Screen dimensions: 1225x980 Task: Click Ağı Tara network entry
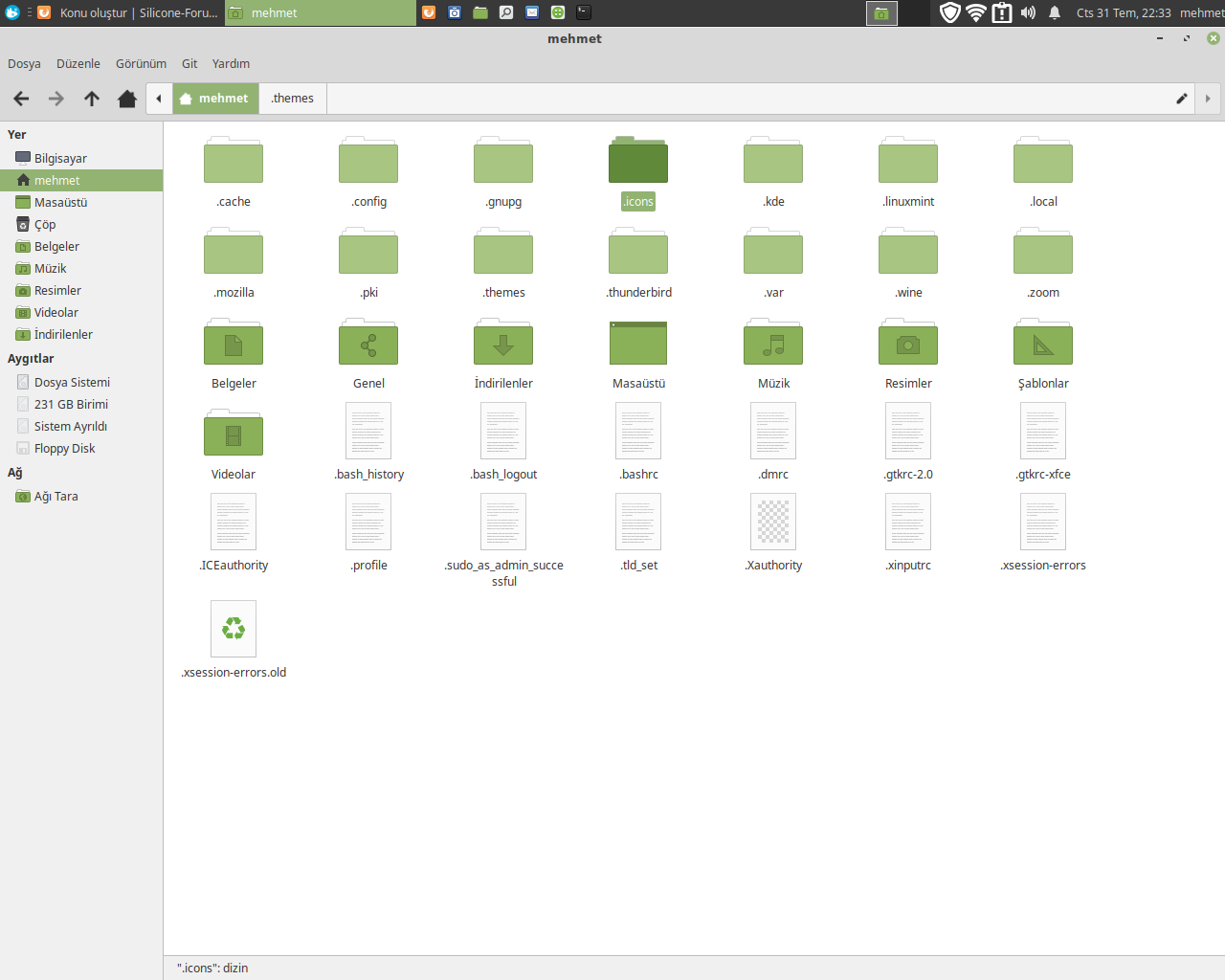coord(81,496)
